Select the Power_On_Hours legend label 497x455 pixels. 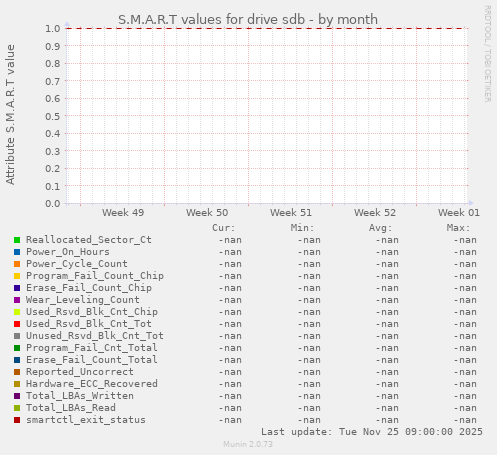coord(68,252)
